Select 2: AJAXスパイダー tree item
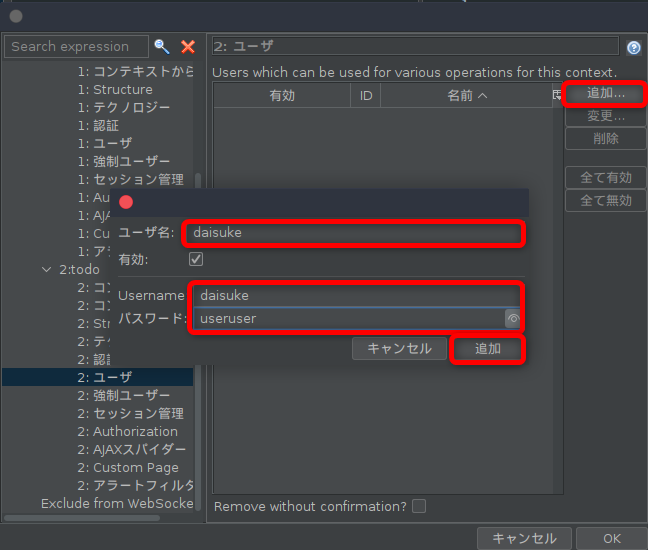Viewport: 648px width, 550px height. pos(131,450)
